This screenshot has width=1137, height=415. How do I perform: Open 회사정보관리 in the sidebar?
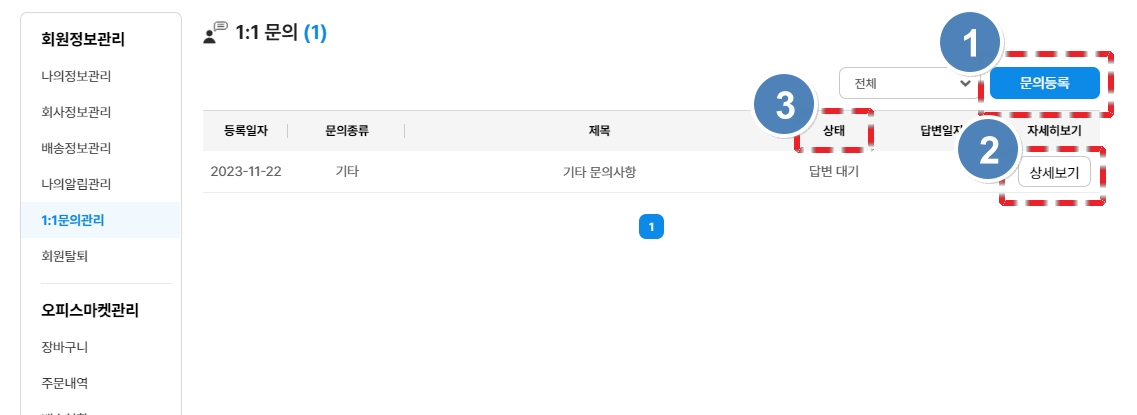[x=76, y=112]
